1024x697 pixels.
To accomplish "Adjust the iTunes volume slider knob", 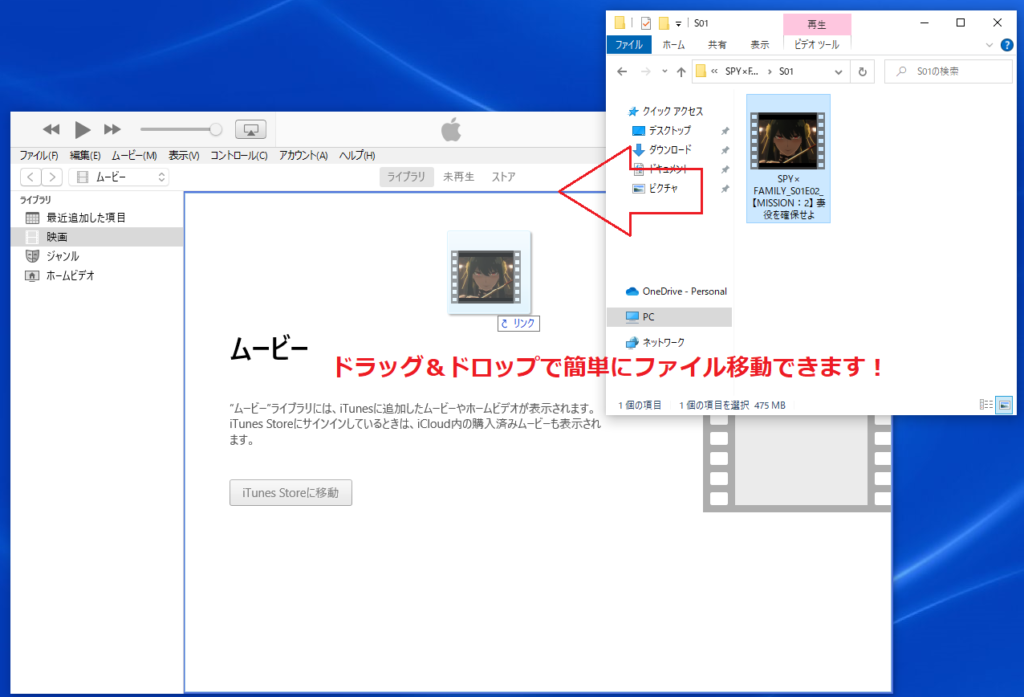I will tap(216, 129).
